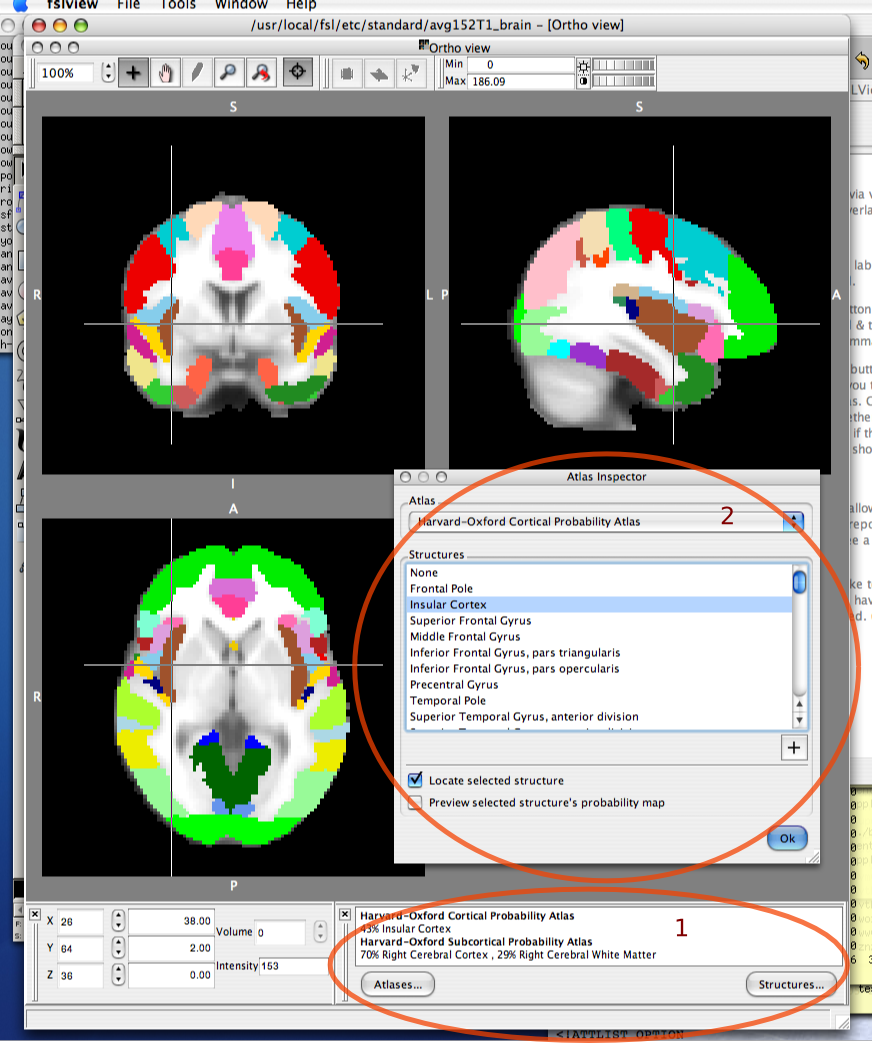Click the coronal brain slice view

click(x=233, y=295)
